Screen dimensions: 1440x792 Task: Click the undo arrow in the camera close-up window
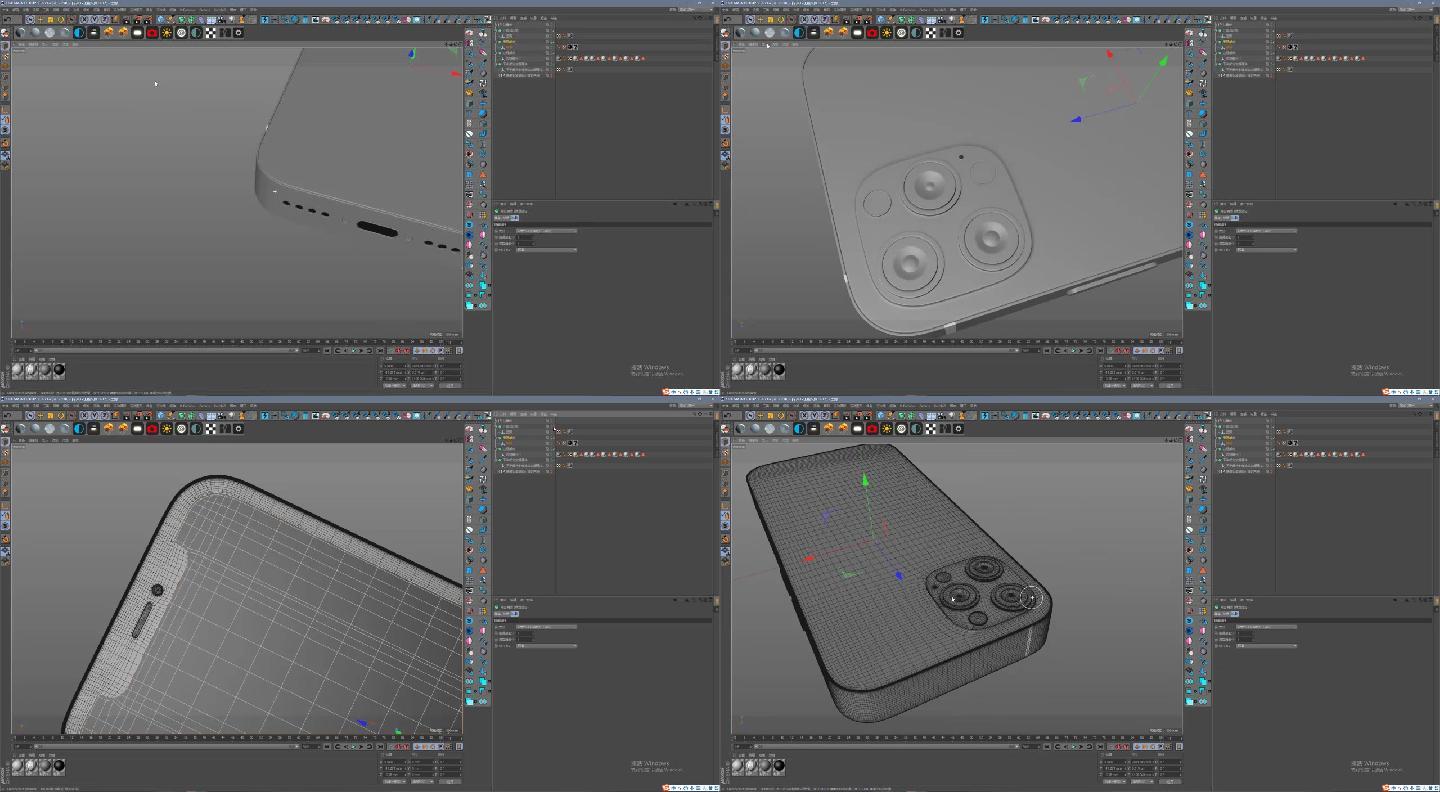[x=728, y=20]
